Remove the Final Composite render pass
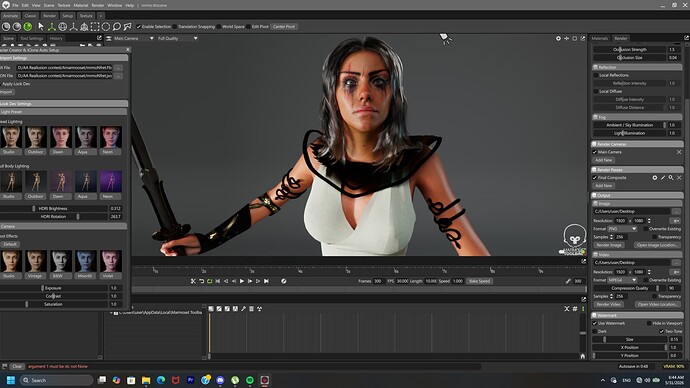This screenshot has height=388, width=690. pyautogui.click(x=679, y=177)
